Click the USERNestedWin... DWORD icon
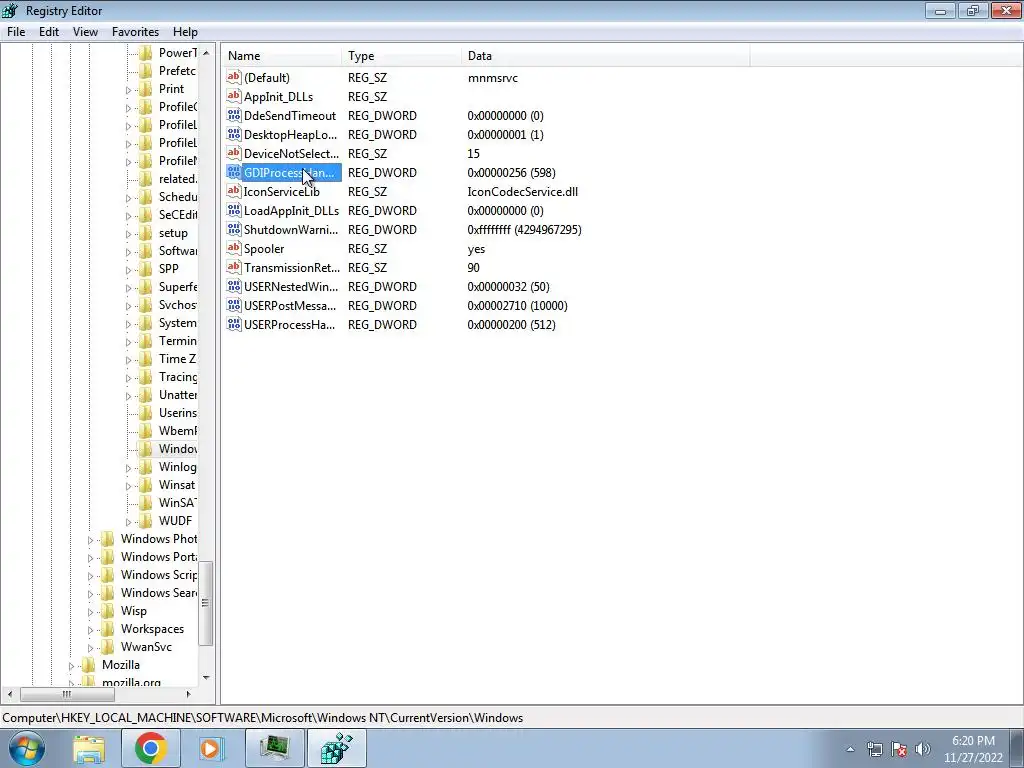 click(234, 285)
